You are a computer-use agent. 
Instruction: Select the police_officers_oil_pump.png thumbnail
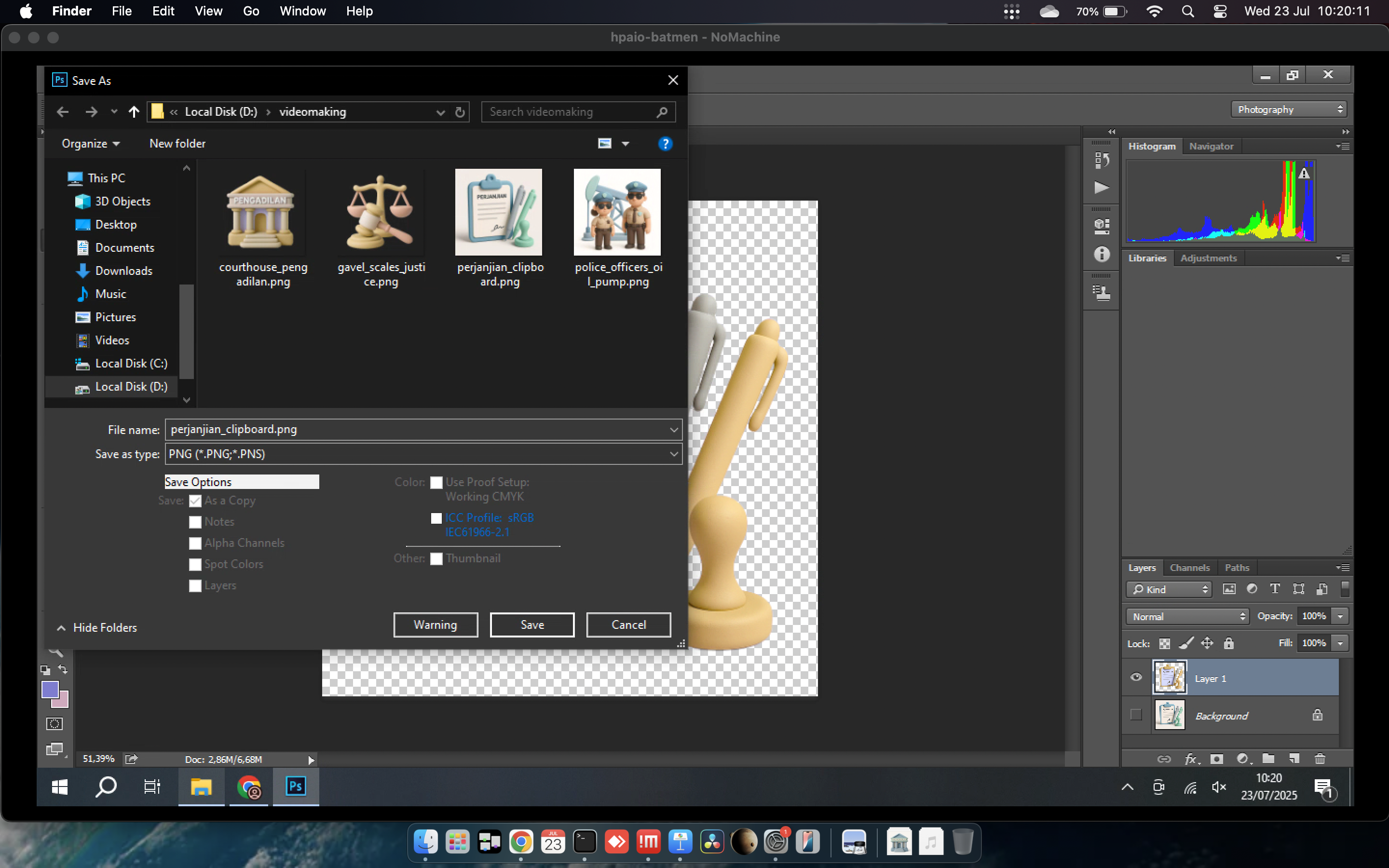pyautogui.click(x=617, y=212)
